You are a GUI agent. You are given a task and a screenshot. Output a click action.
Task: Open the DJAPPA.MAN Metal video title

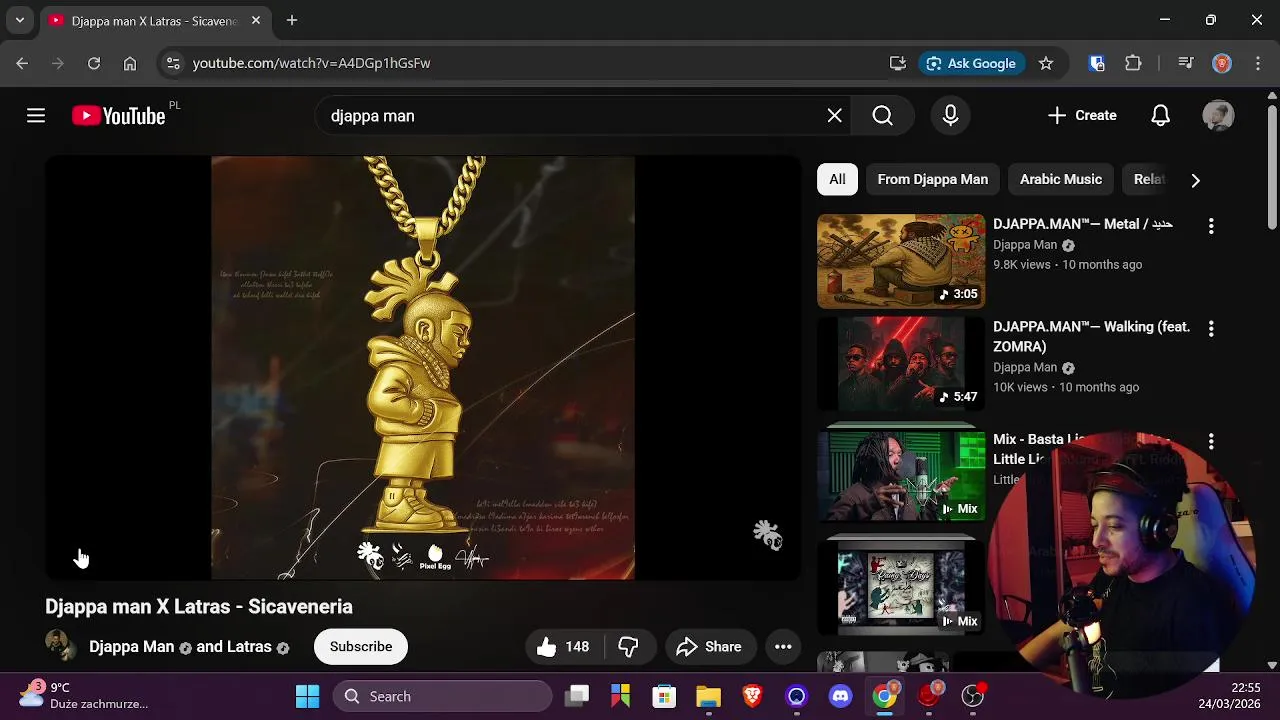coord(1082,225)
